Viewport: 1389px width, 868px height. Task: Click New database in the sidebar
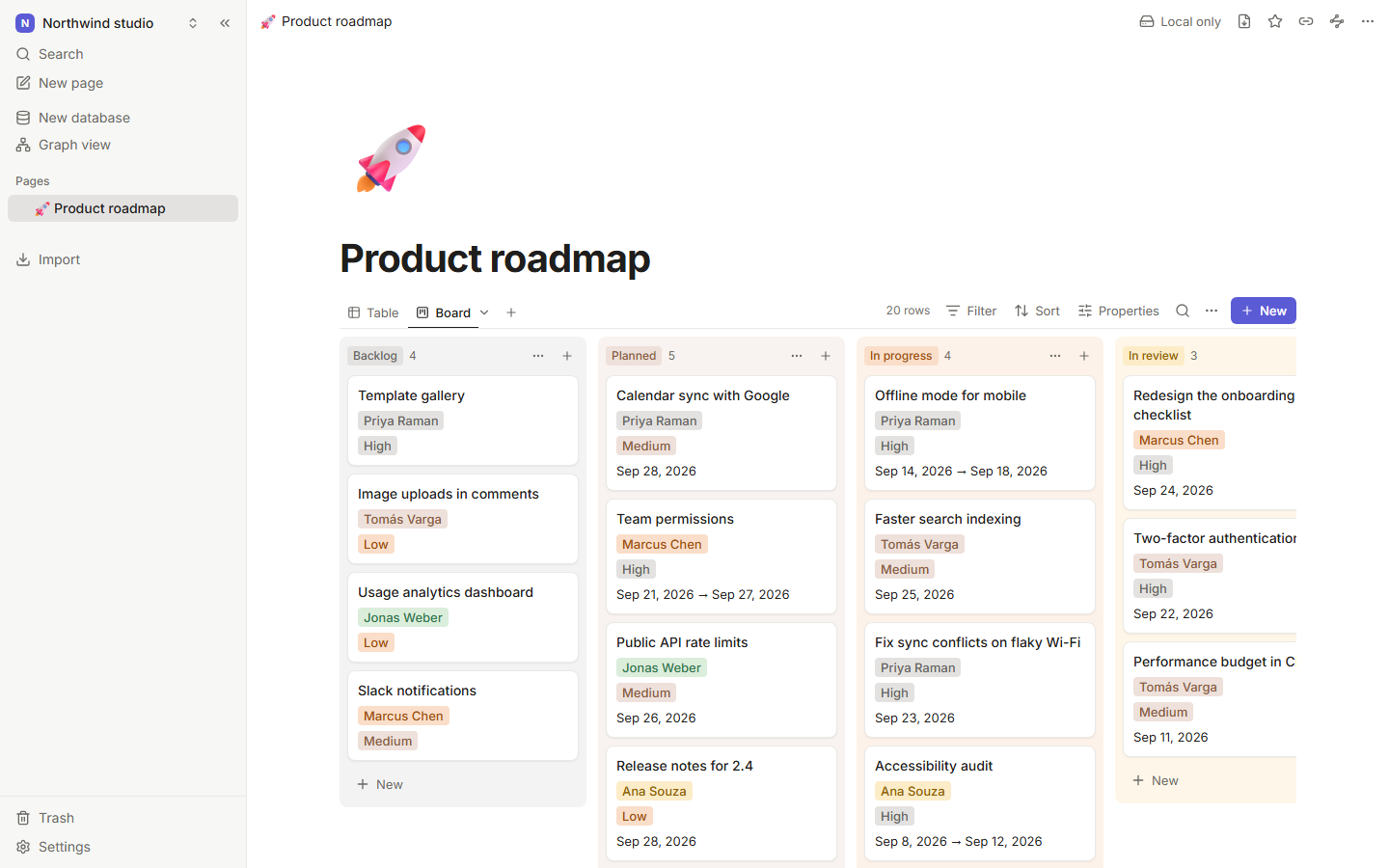(123, 118)
